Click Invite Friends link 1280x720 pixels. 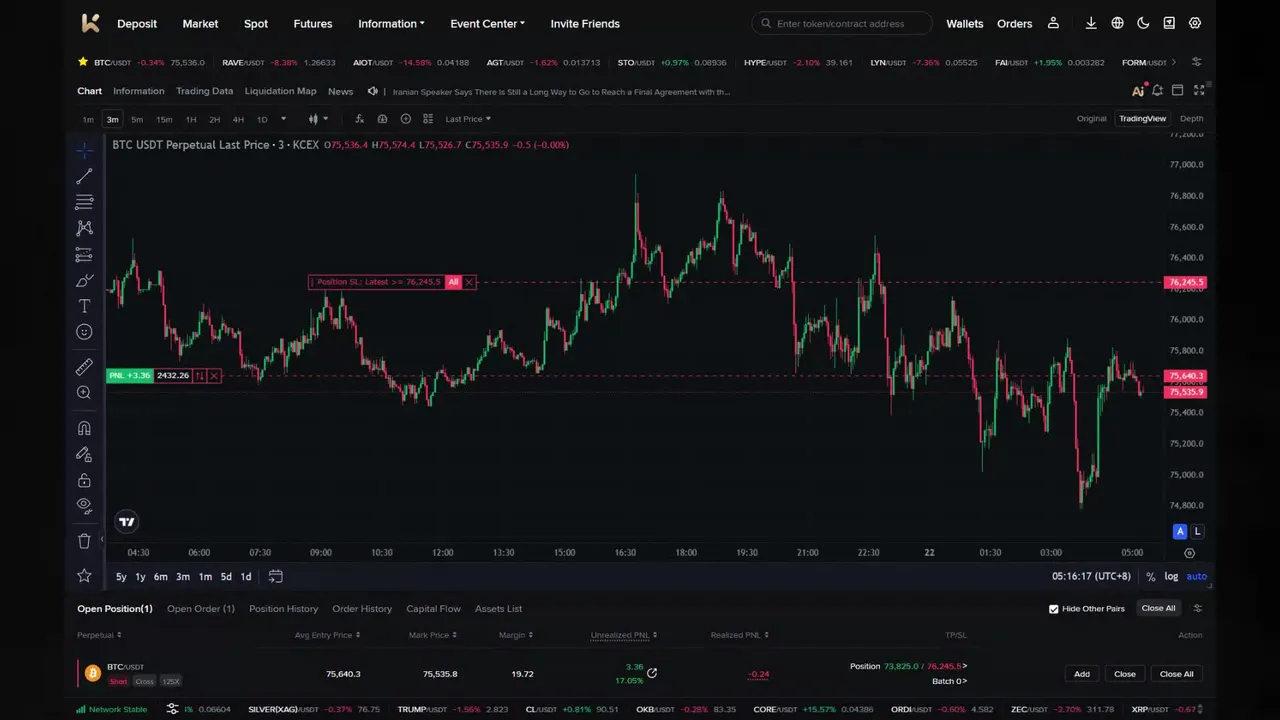point(585,23)
